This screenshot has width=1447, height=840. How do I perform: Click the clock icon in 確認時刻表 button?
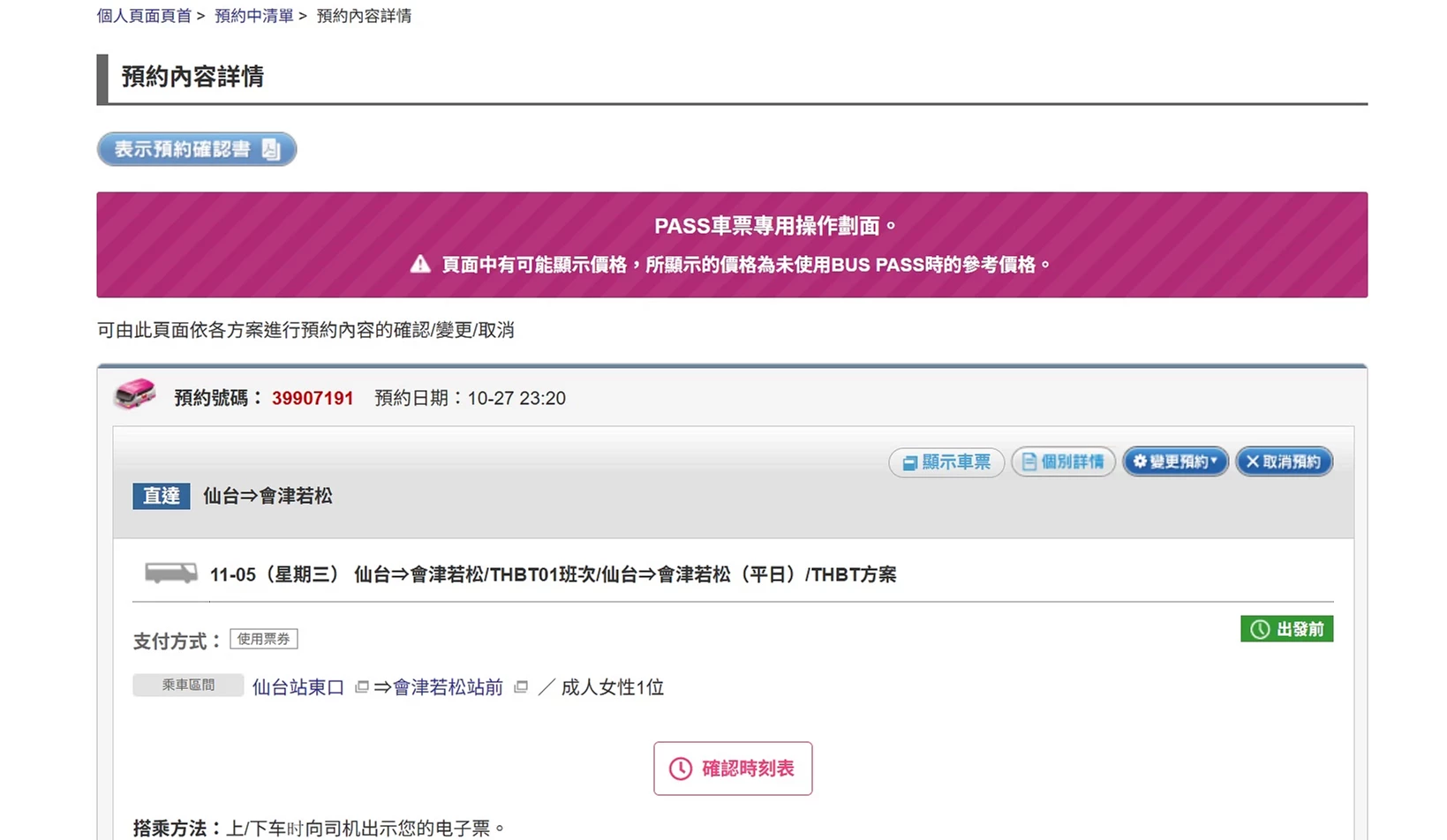tap(680, 769)
